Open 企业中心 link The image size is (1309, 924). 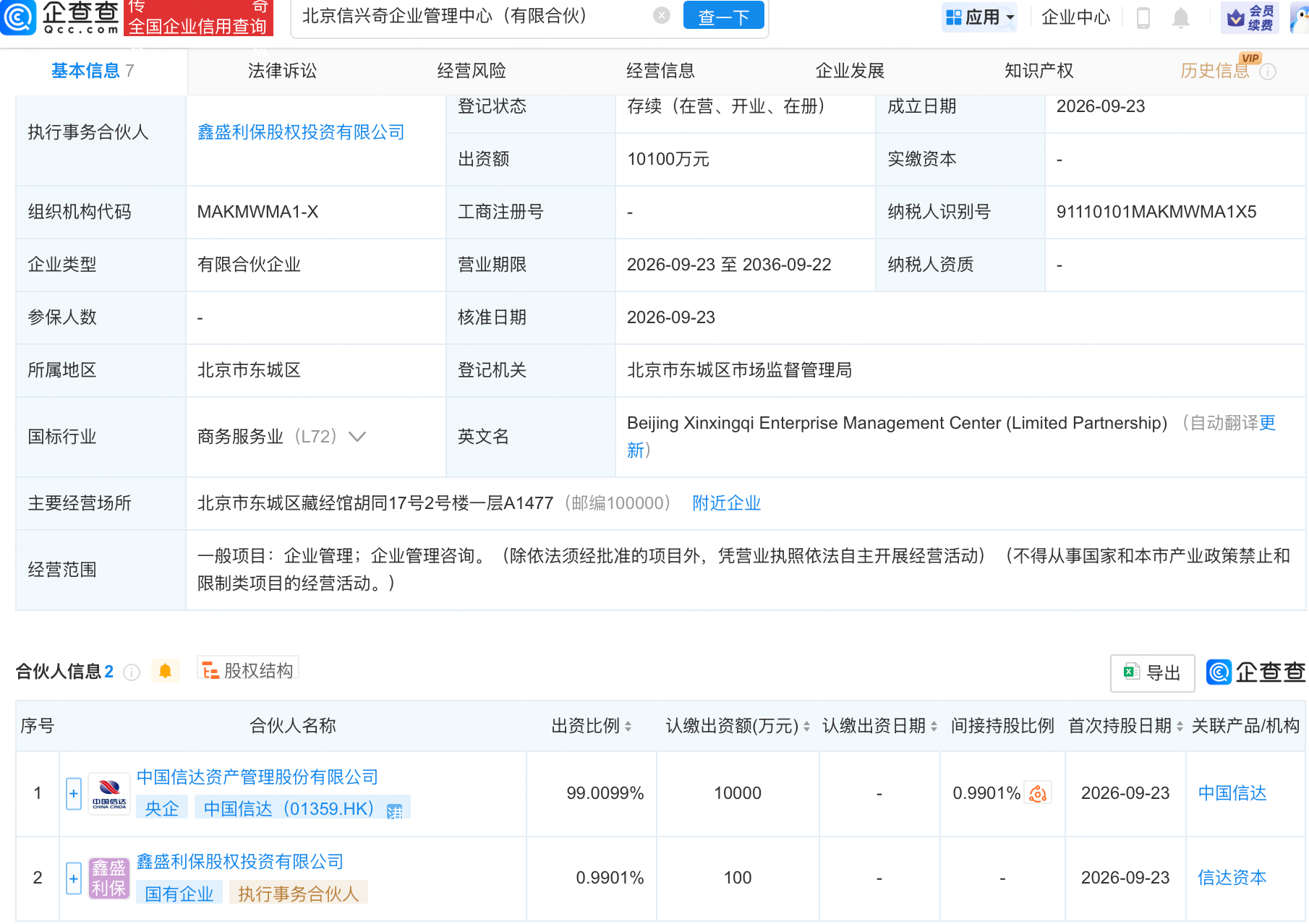click(x=1075, y=17)
